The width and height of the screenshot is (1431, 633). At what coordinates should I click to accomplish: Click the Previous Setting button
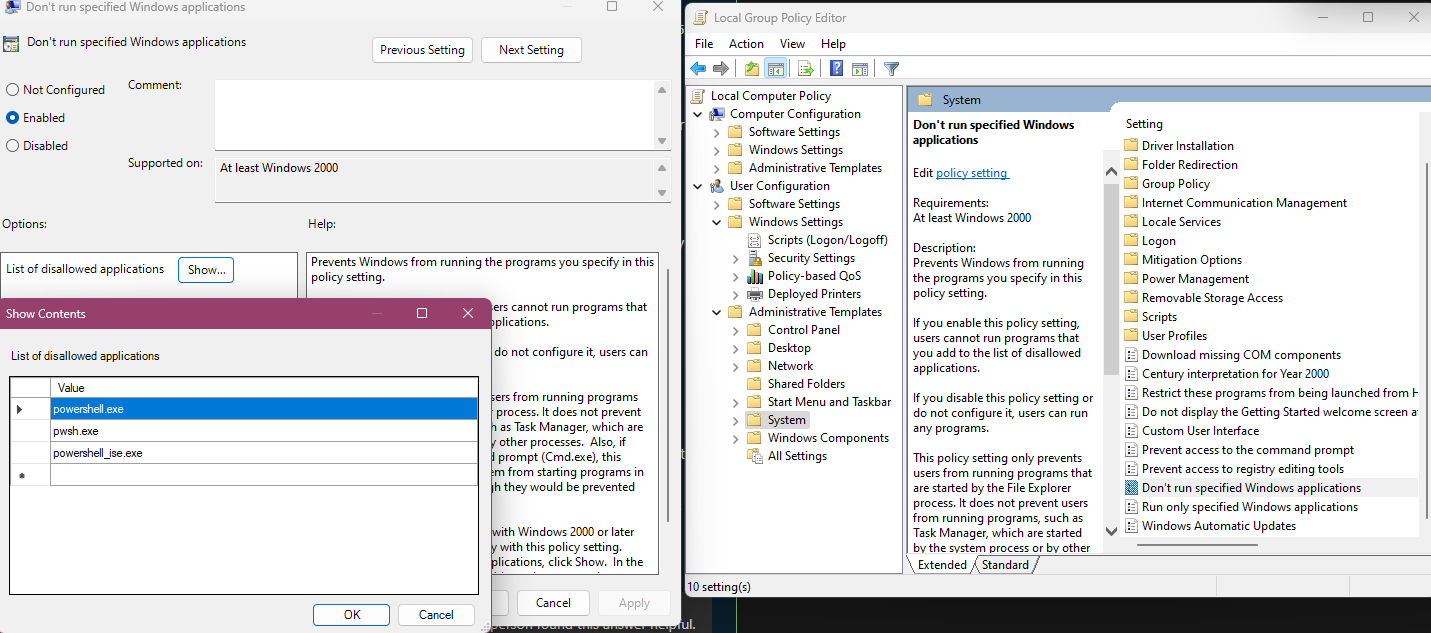[422, 50]
